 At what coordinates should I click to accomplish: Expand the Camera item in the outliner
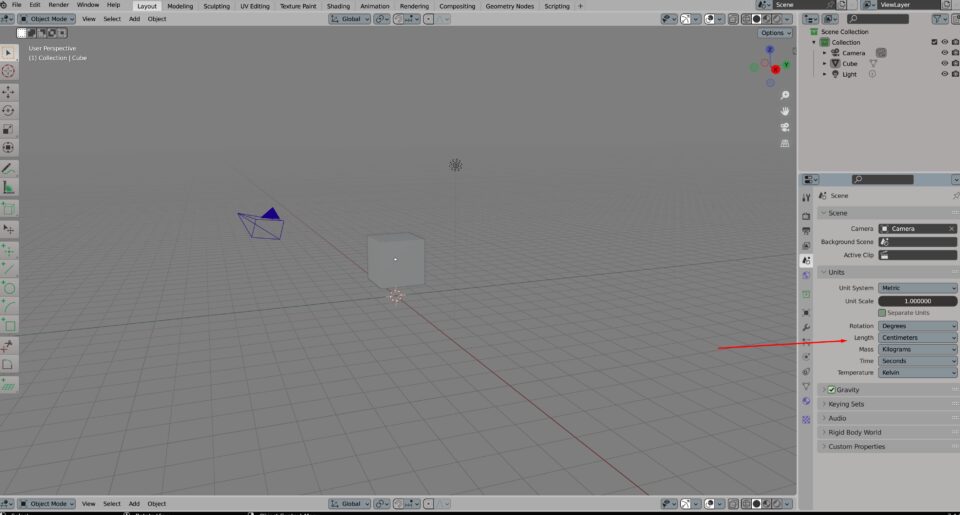825,53
